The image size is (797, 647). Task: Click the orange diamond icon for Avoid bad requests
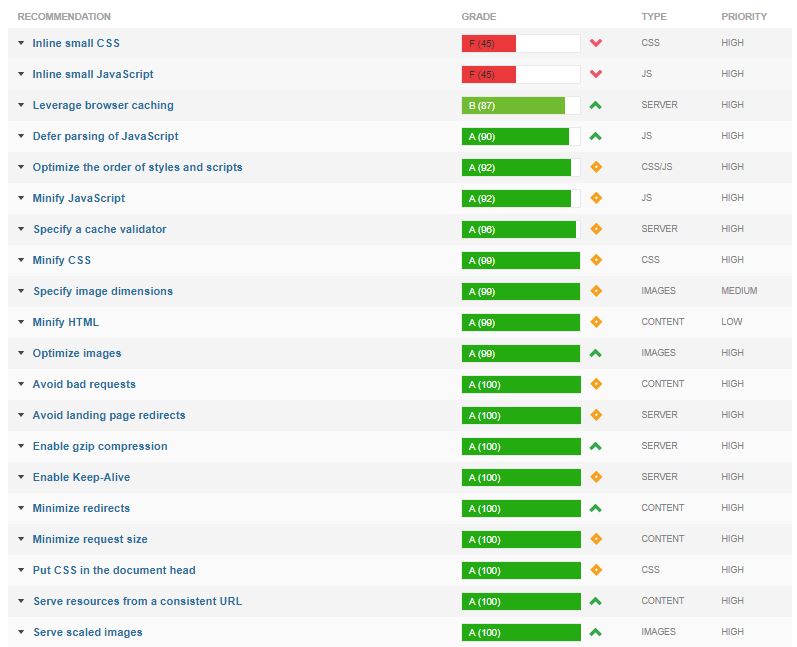pyautogui.click(x=596, y=384)
